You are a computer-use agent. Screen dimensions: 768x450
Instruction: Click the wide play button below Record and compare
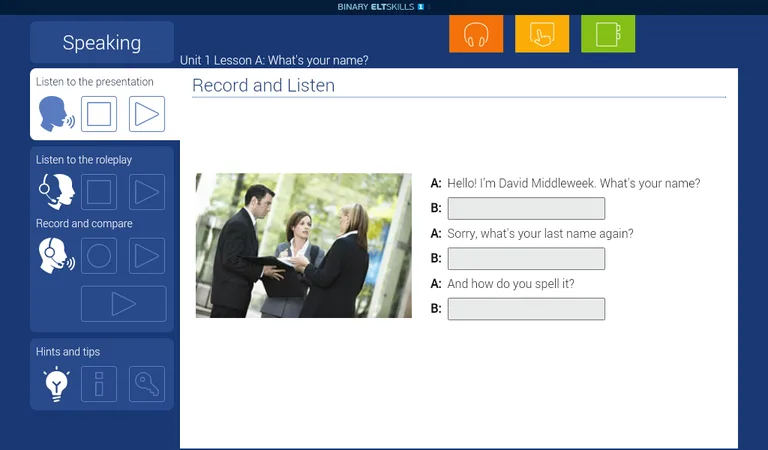(123, 304)
